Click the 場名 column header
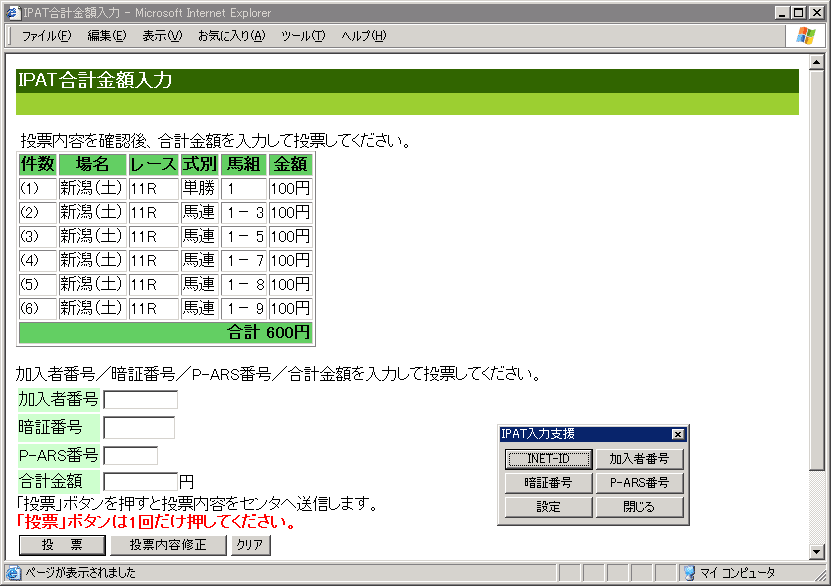This screenshot has height=586, width=831. pos(93,165)
